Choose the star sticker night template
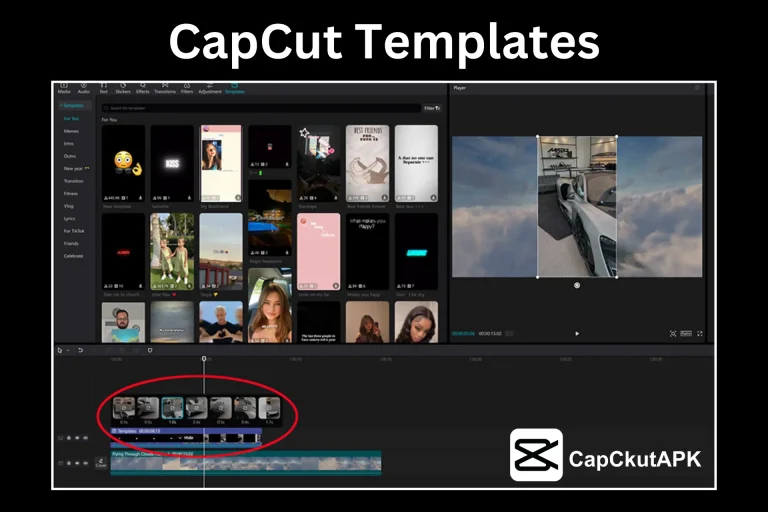The width and height of the screenshot is (768, 512). pos(318,163)
